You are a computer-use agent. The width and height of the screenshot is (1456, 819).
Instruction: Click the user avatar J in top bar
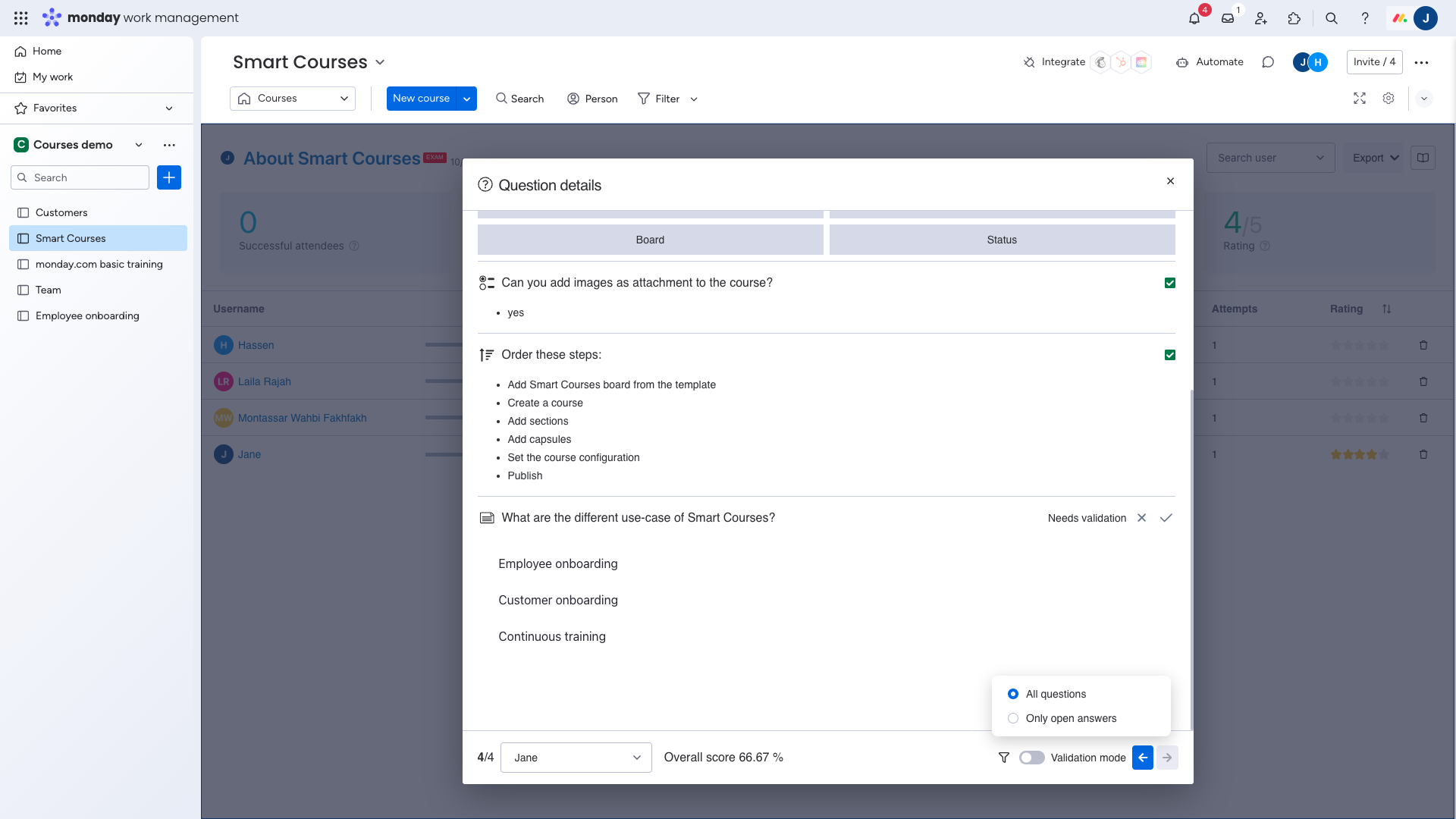1426,18
